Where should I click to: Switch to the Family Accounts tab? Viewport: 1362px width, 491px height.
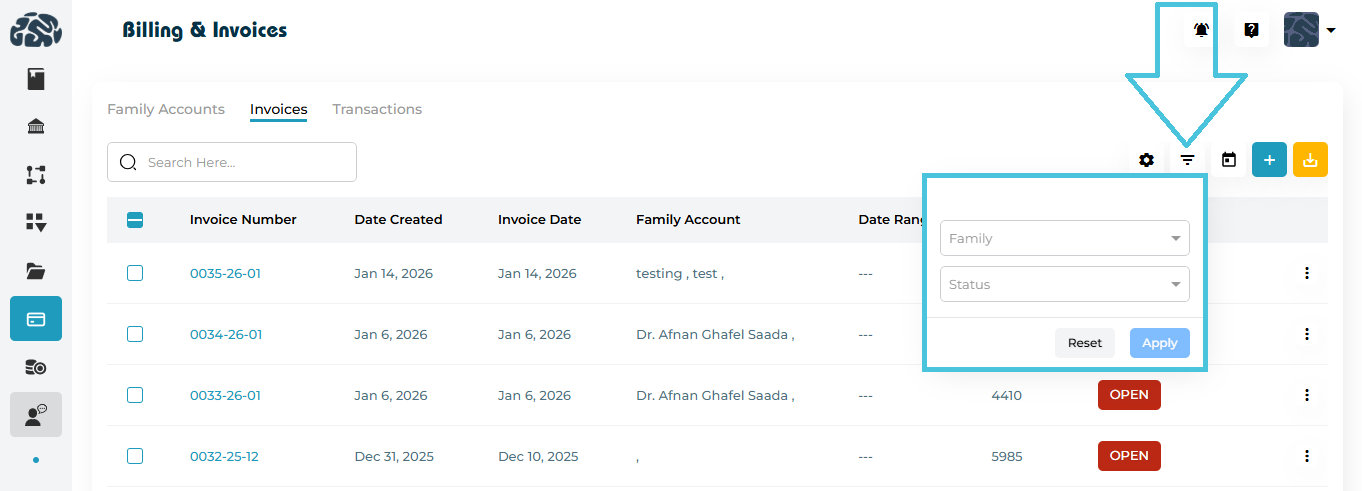[166, 109]
